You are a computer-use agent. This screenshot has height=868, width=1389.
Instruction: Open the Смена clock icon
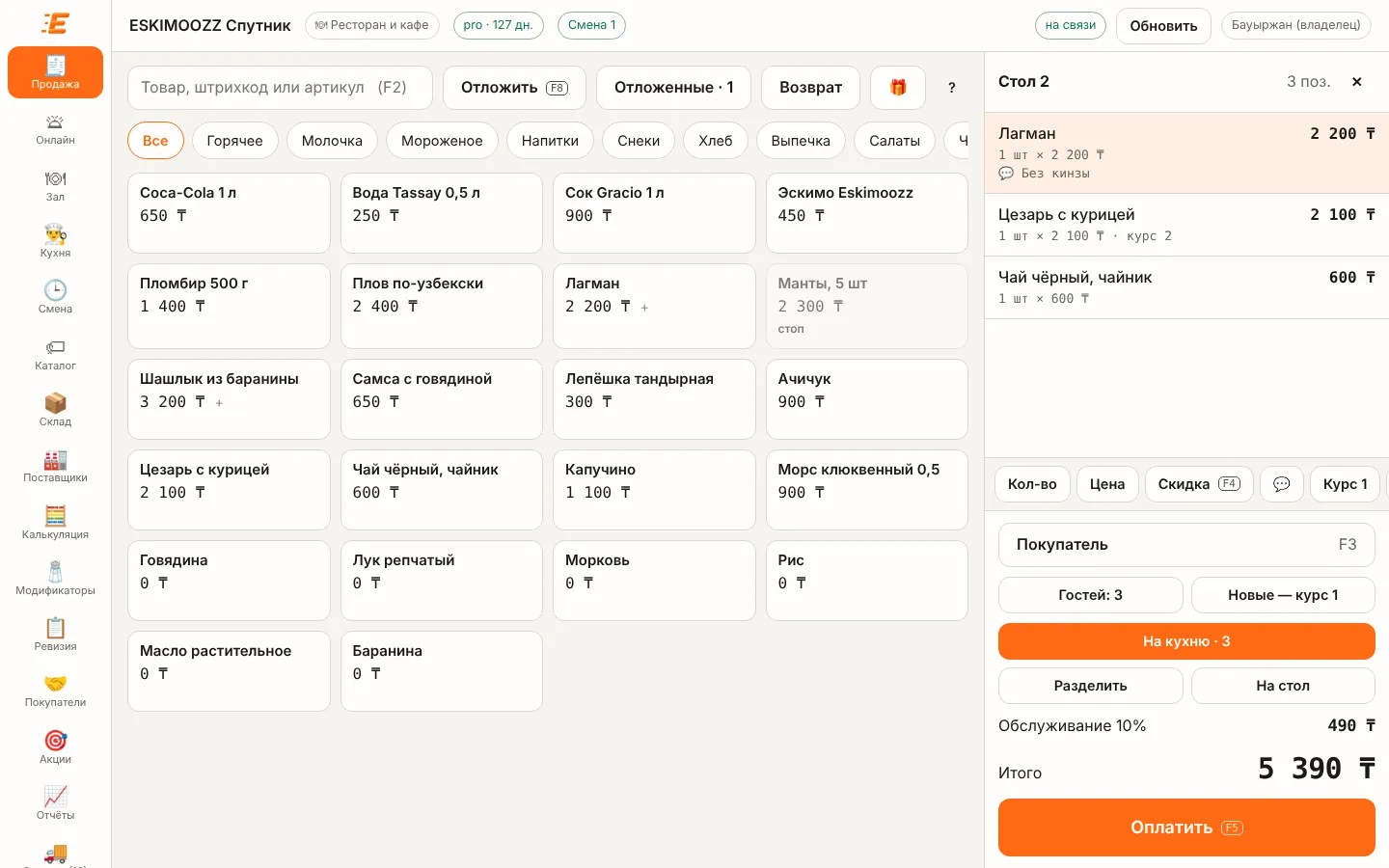point(55,290)
